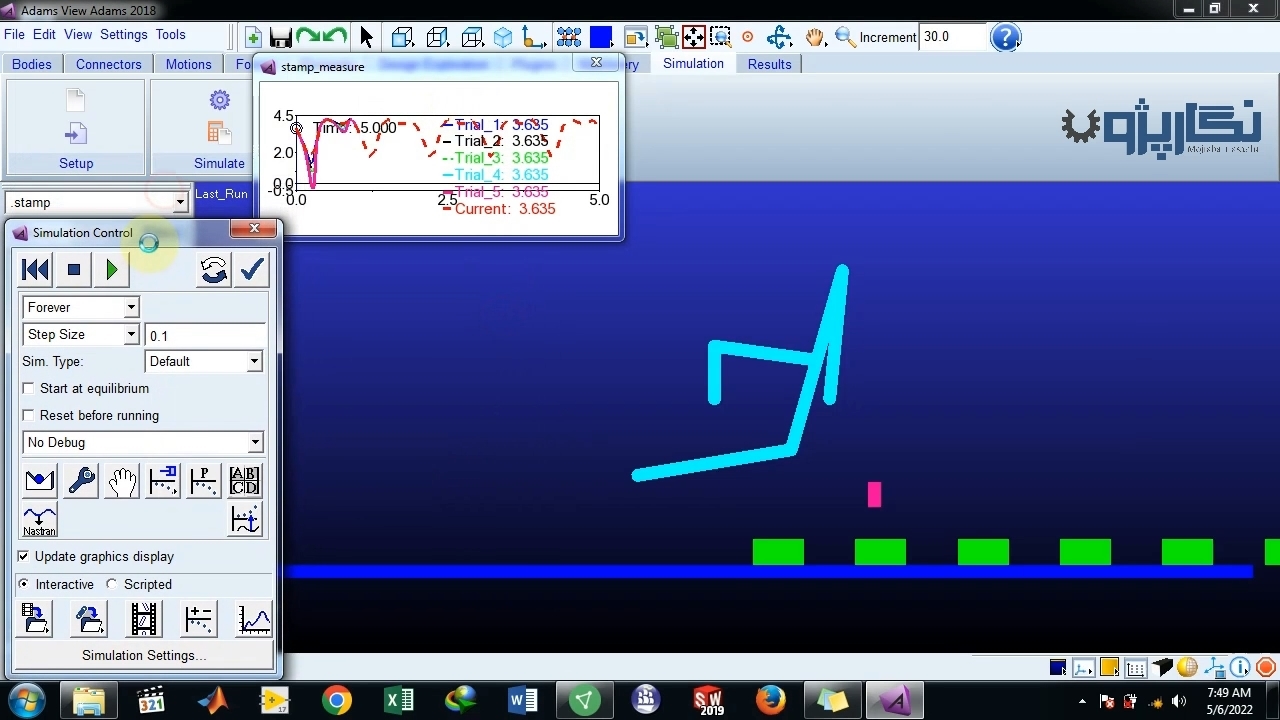Image resolution: width=1280 pixels, height=720 pixels.
Task: Click the film strip animation icon
Action: click(144, 620)
